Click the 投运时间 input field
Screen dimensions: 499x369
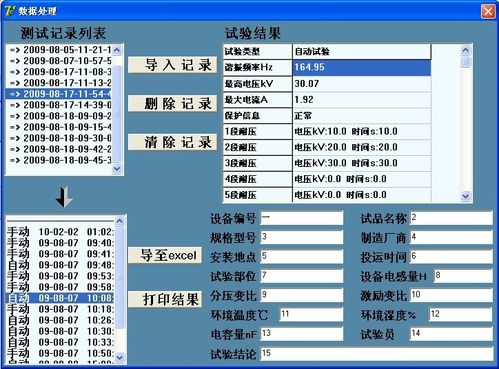click(451, 256)
